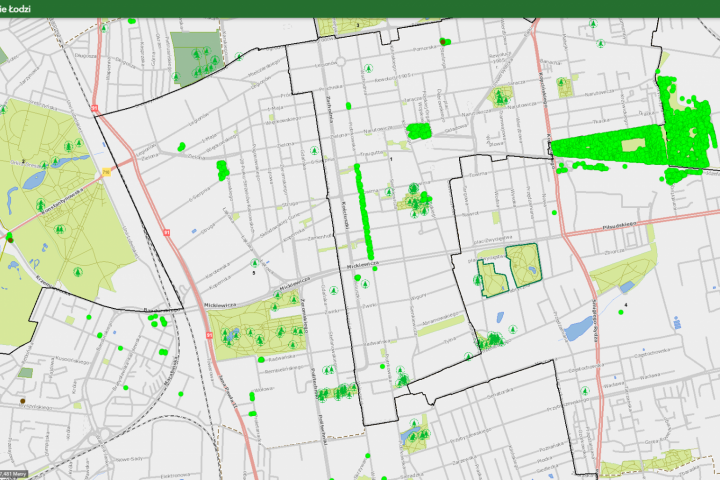
Task: Click the green dot on Radwańska below the park
Action: click(261, 360)
